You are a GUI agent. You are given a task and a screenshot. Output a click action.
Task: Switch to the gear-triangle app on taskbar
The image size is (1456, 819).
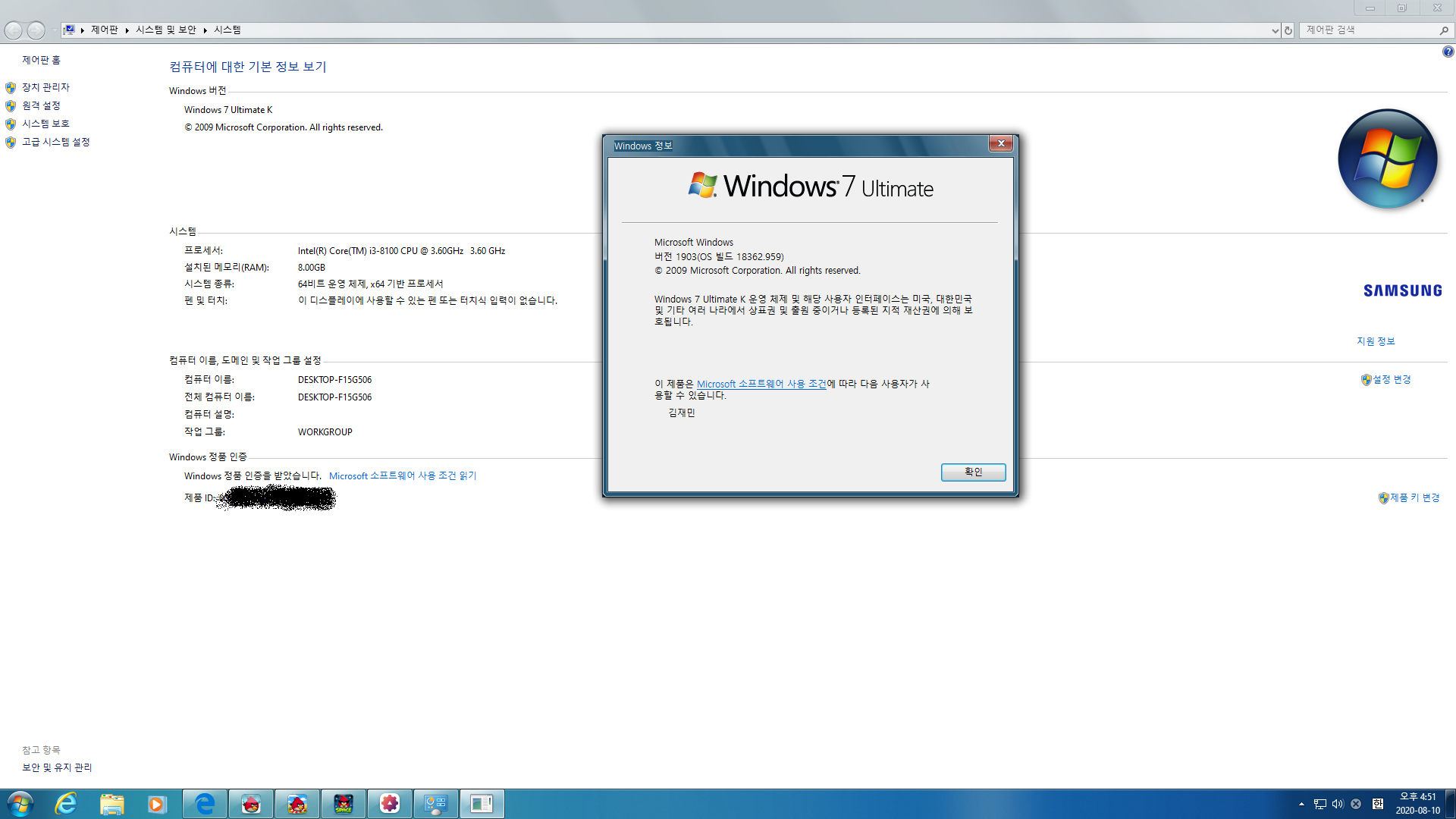390,804
